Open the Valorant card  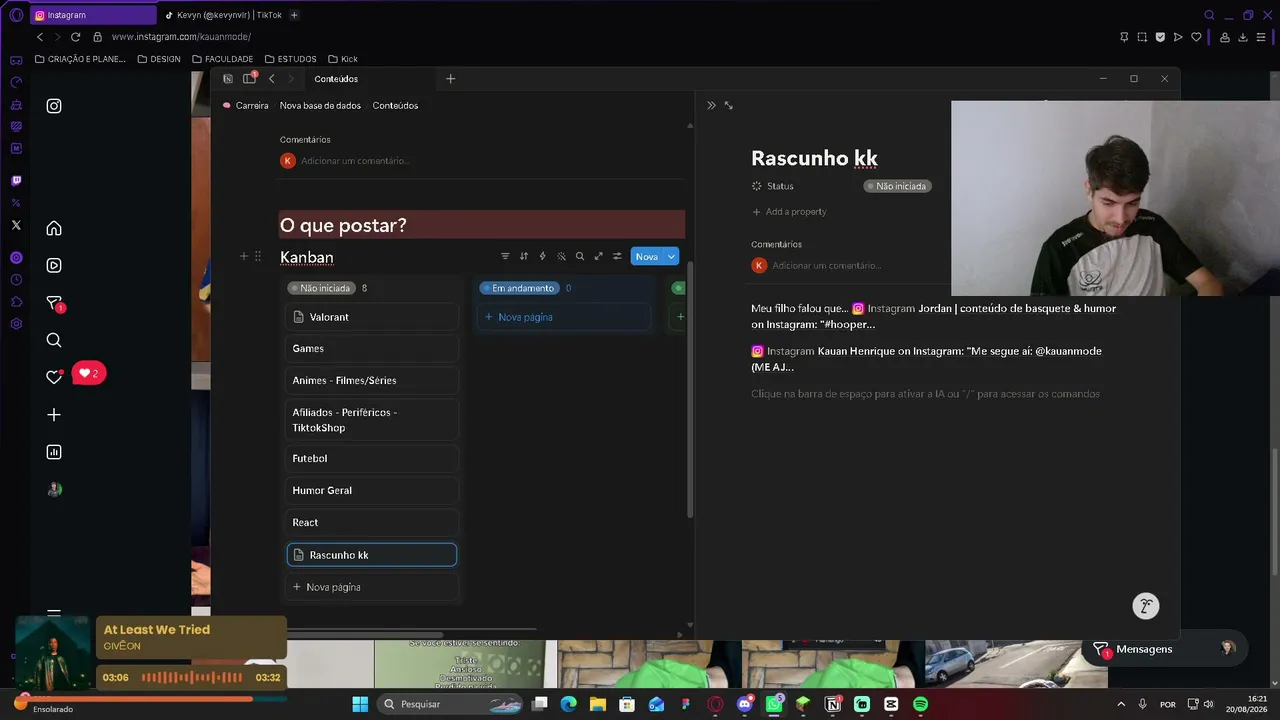[x=372, y=317]
